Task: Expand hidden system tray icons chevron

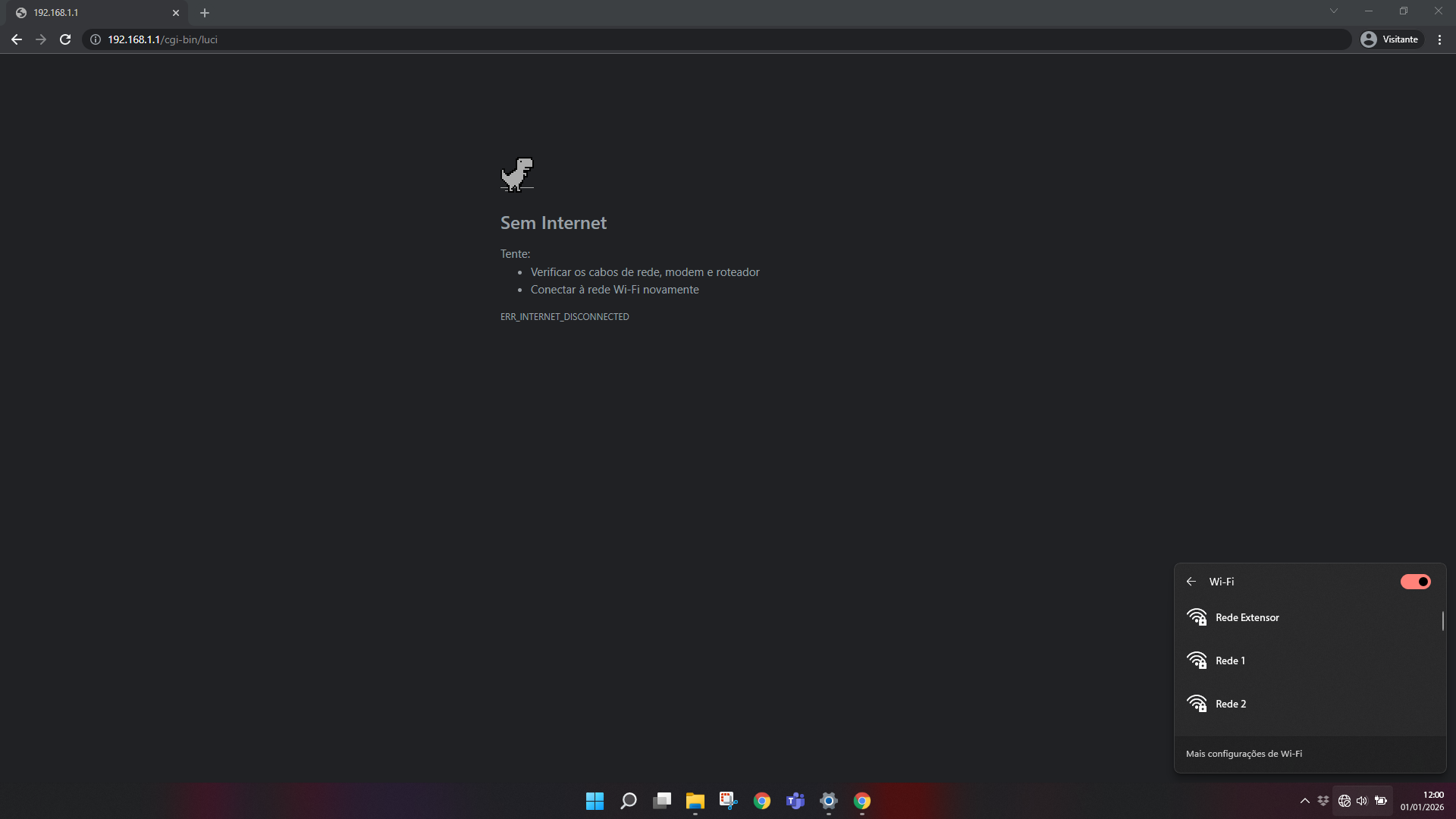Action: pyautogui.click(x=1305, y=801)
